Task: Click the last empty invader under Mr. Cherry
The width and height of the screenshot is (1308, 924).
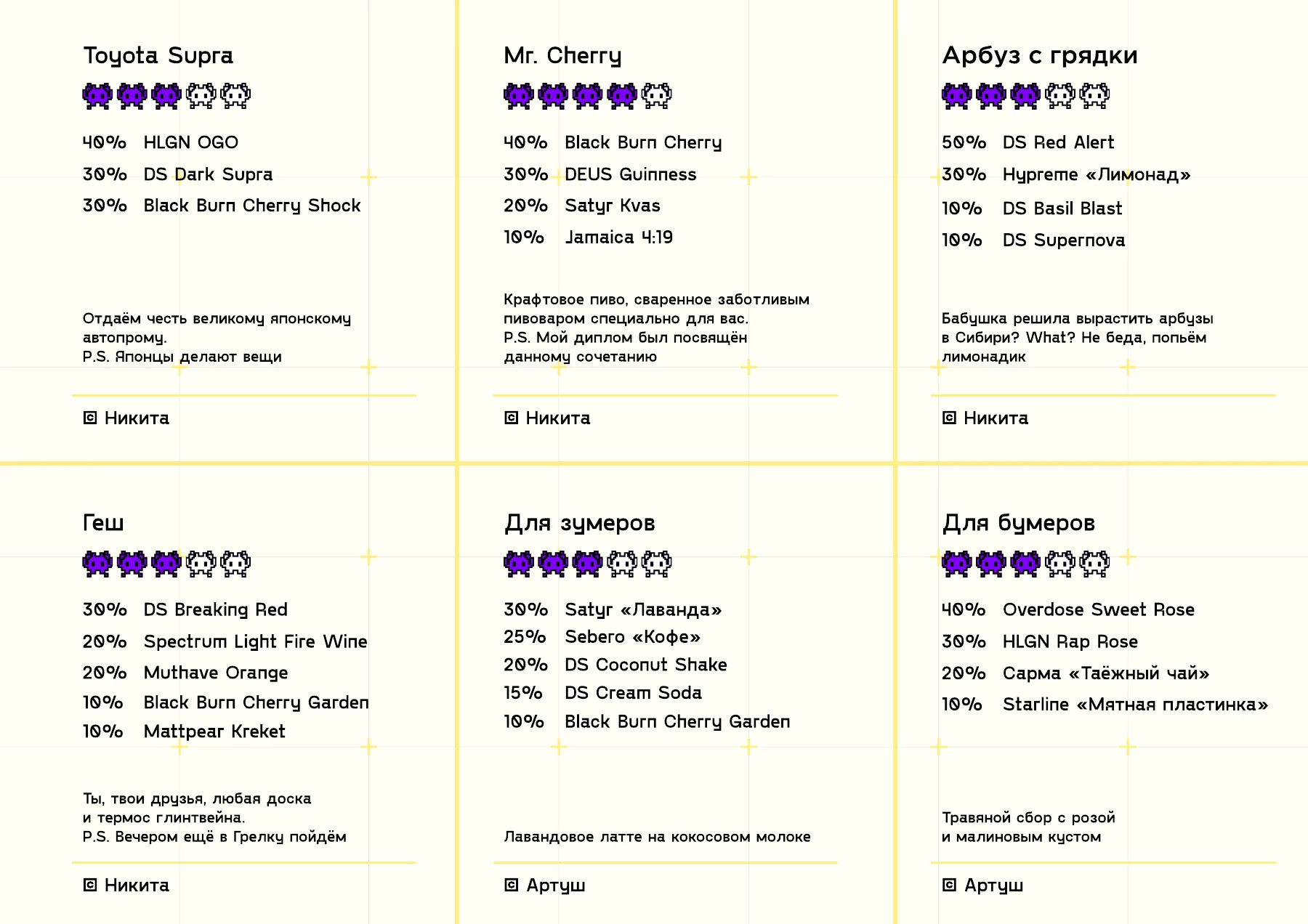Action: tap(657, 95)
